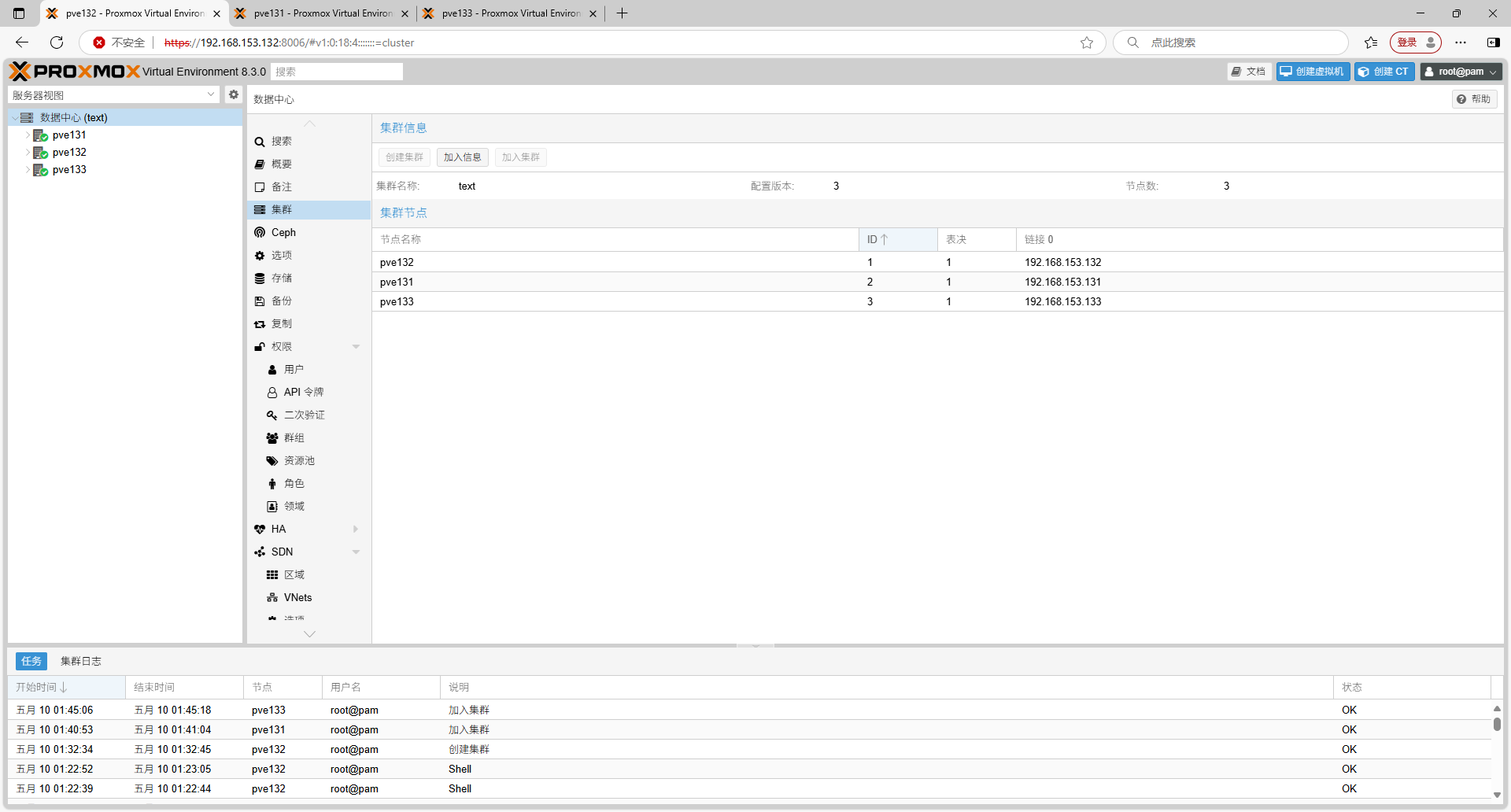Switch to the Cluster log (集群日志) tab

pos(81,661)
